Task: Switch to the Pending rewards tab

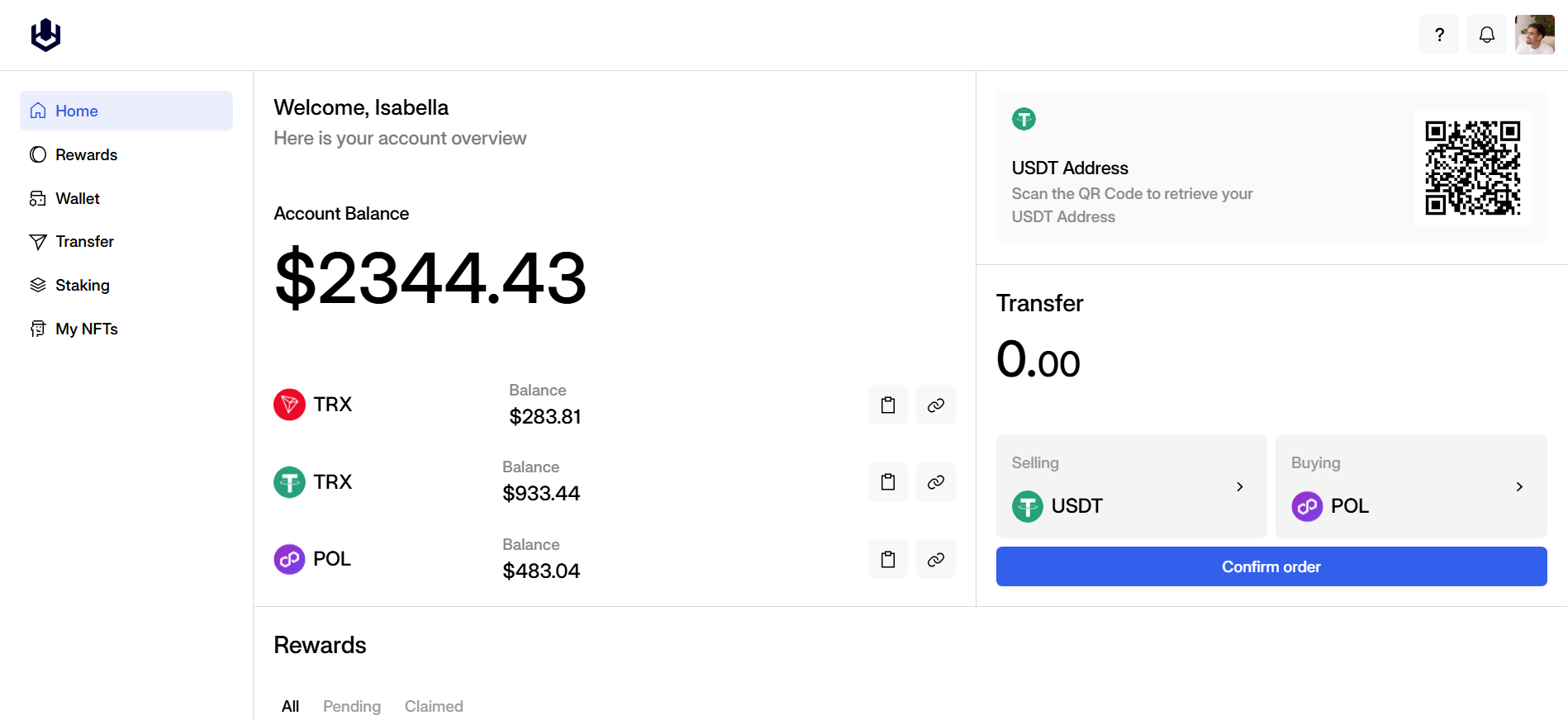Action: point(351,706)
